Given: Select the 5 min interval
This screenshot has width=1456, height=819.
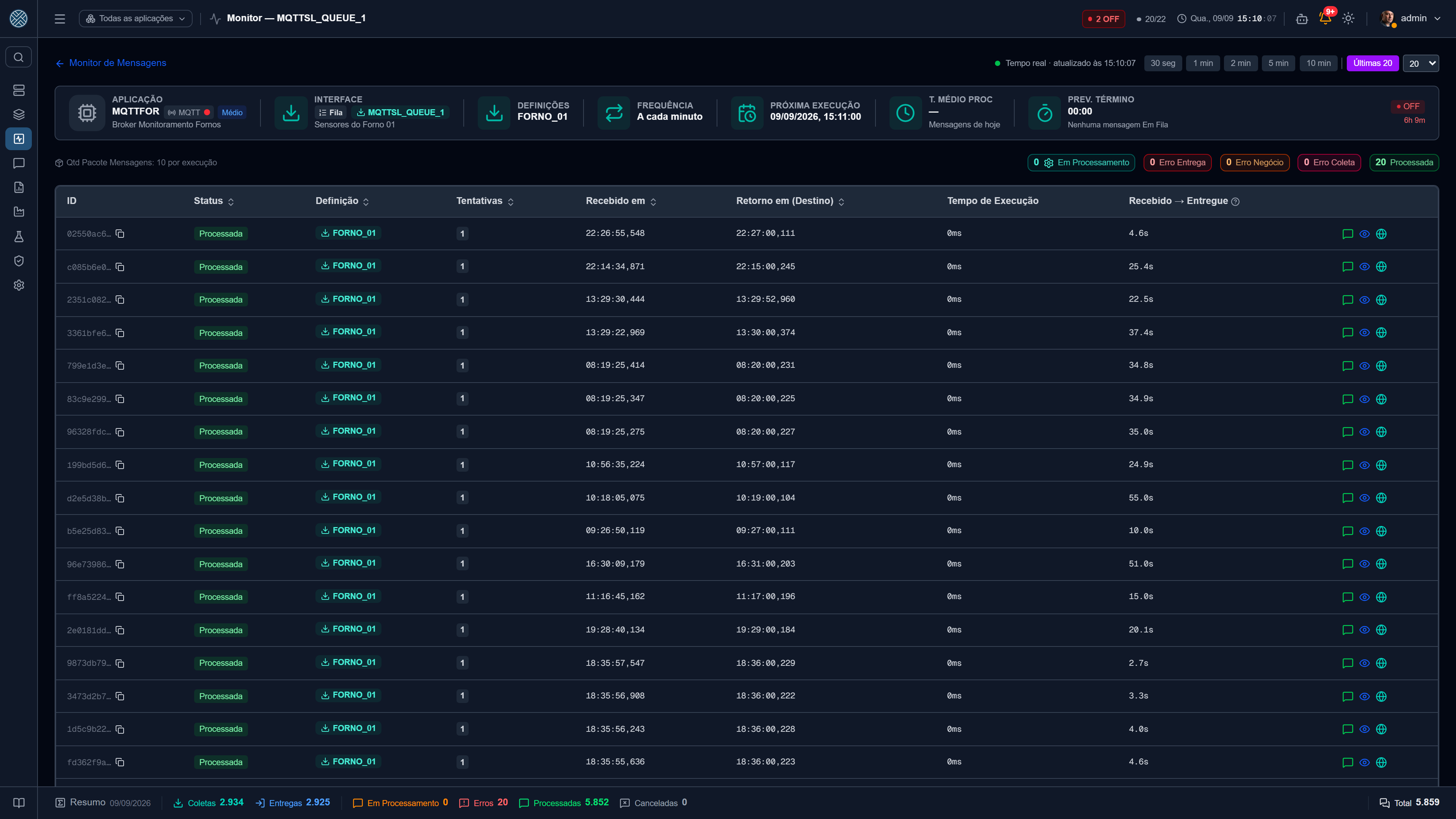Looking at the screenshot, I should coord(1278,63).
